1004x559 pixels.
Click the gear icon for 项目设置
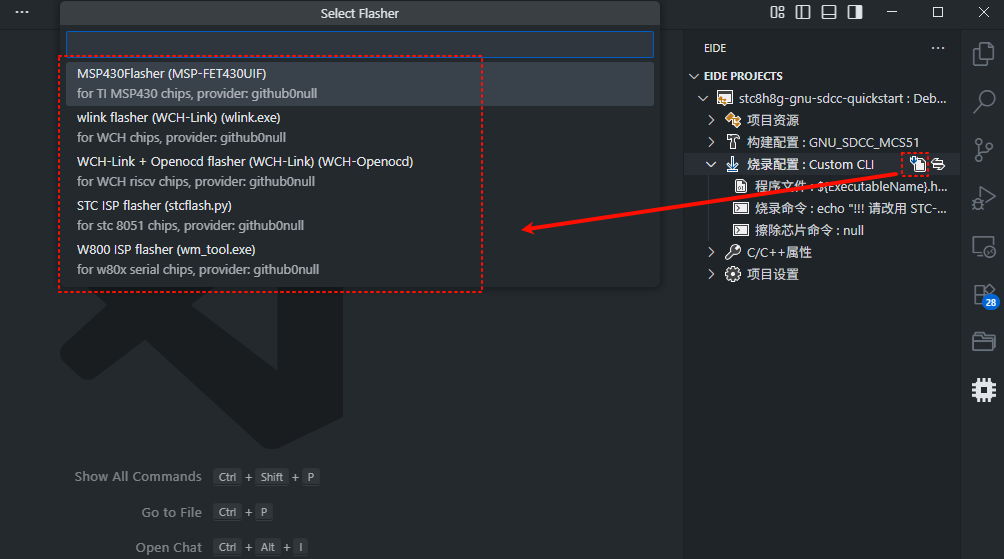click(733, 274)
